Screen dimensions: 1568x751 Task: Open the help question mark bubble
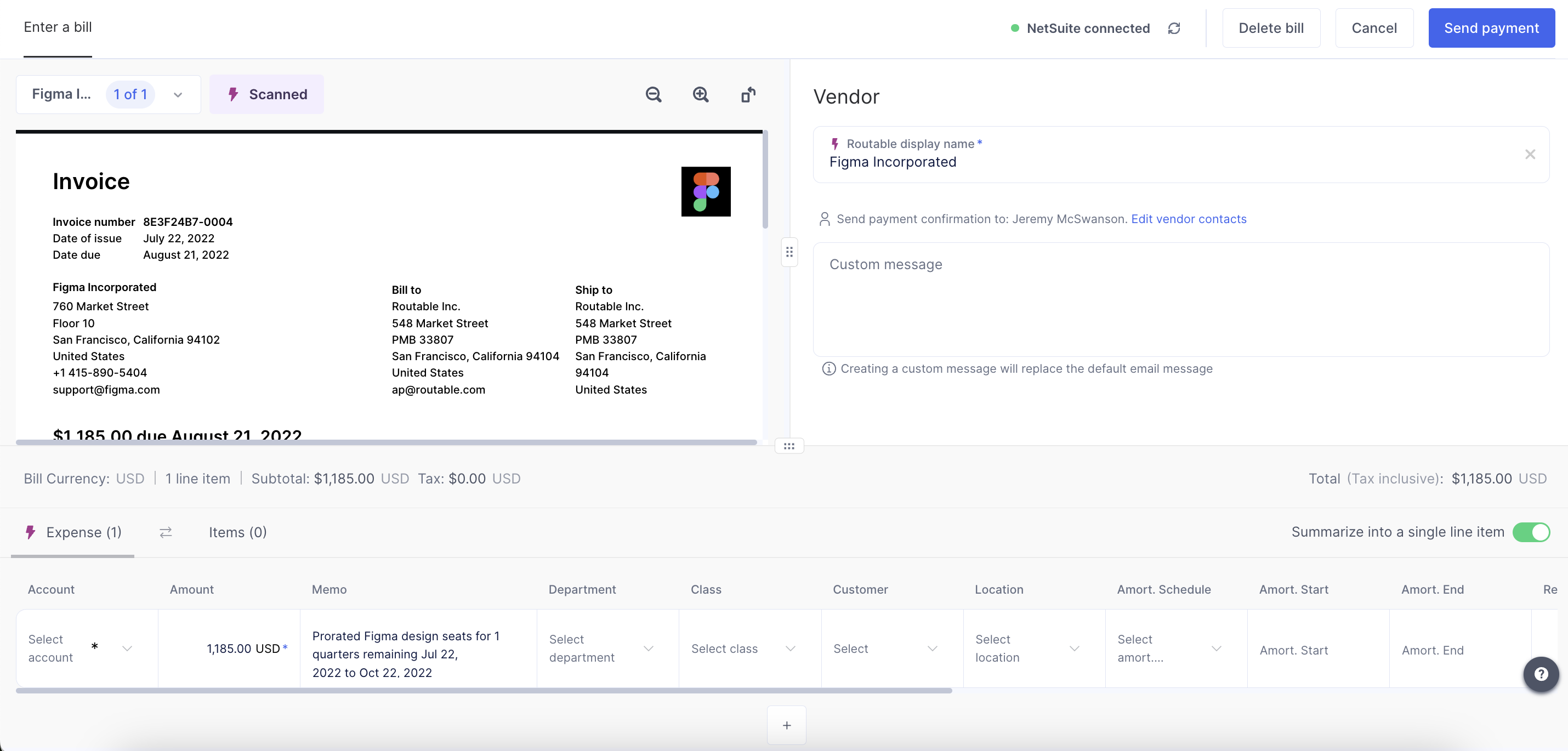(1541, 673)
